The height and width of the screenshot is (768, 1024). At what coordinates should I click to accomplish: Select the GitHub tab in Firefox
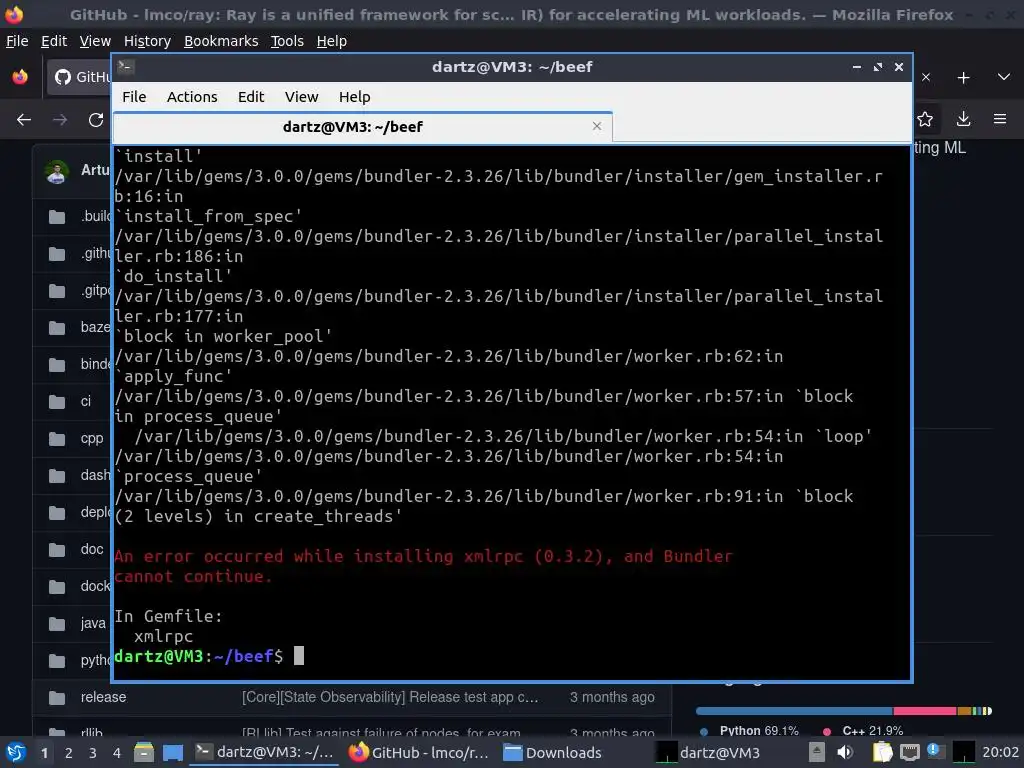pyautogui.click(x=78, y=77)
